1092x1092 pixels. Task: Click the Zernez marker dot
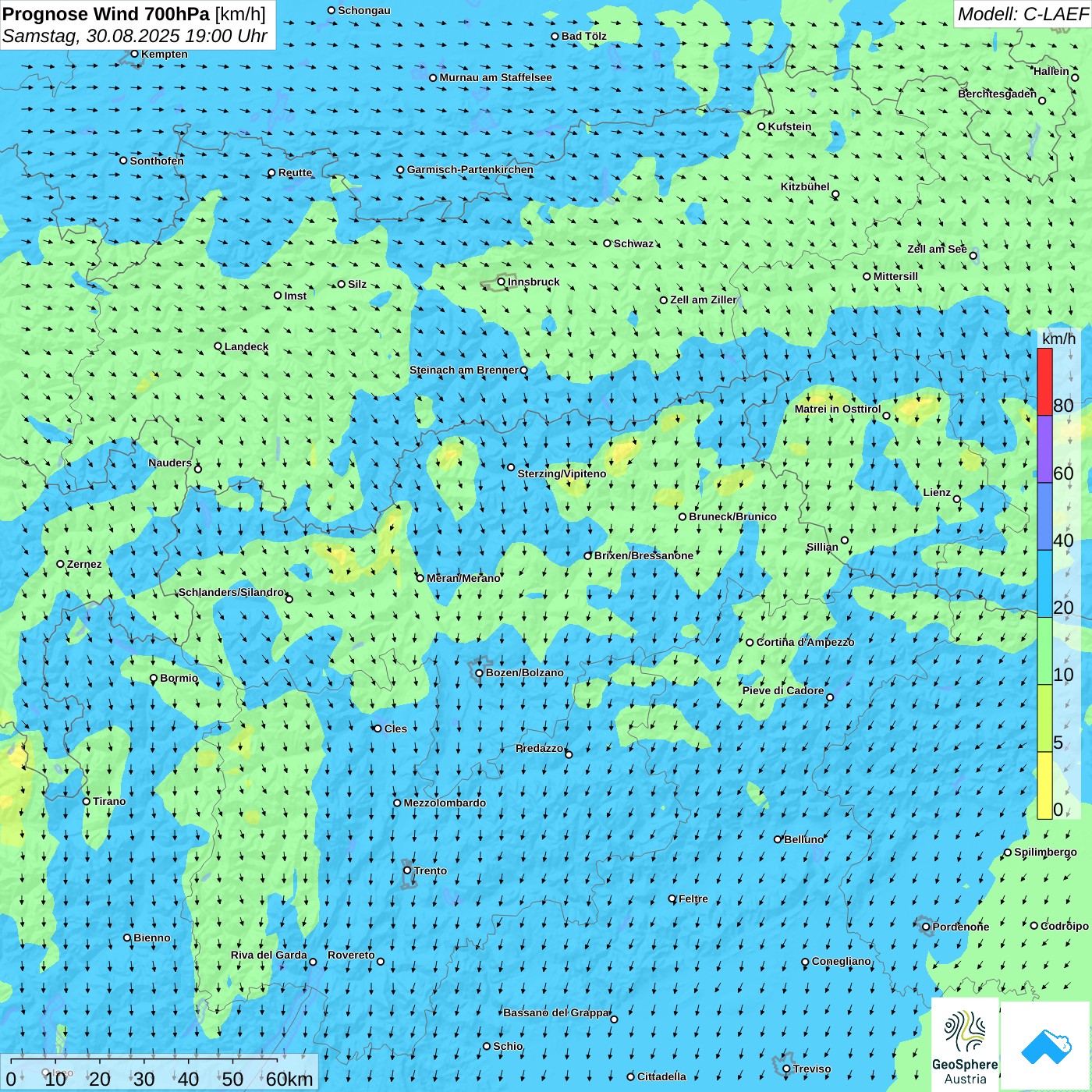(x=60, y=564)
